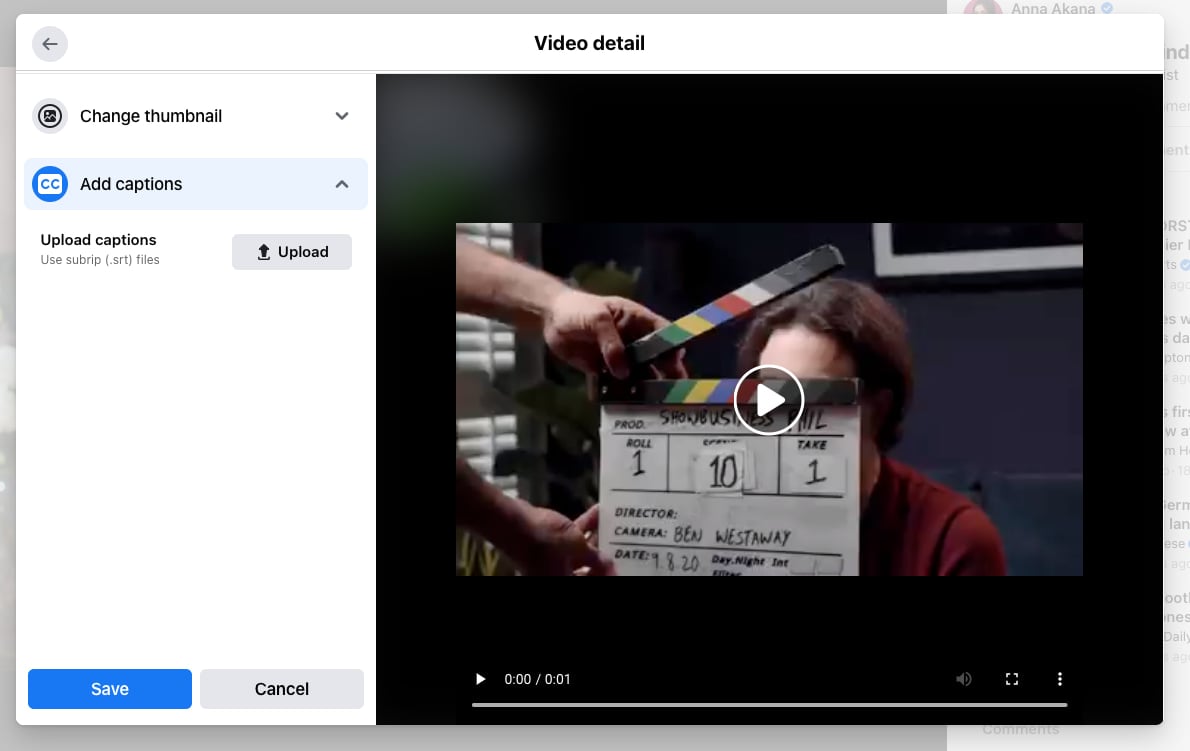Click the back arrow in the dialog header
This screenshot has width=1190, height=751.
tap(50, 44)
